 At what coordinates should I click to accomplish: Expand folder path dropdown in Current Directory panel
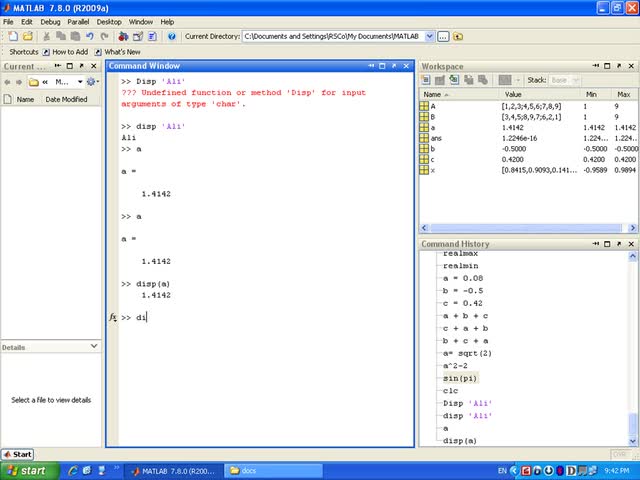[x=78, y=81]
